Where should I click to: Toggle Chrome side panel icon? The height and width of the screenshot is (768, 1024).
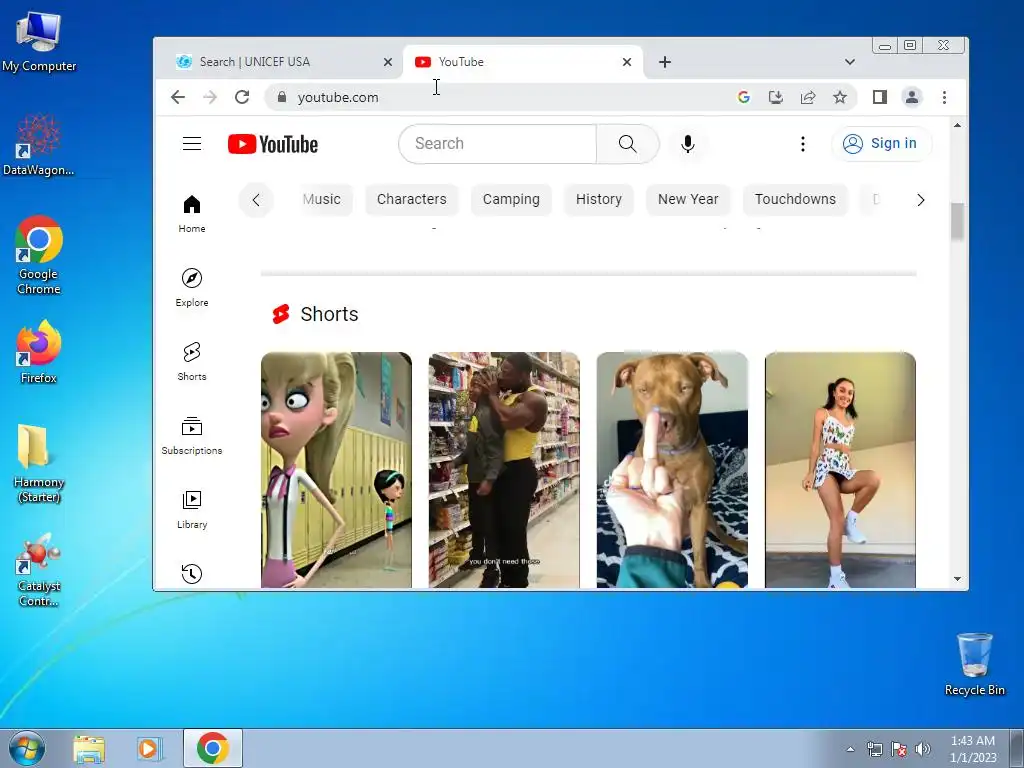[x=880, y=97]
